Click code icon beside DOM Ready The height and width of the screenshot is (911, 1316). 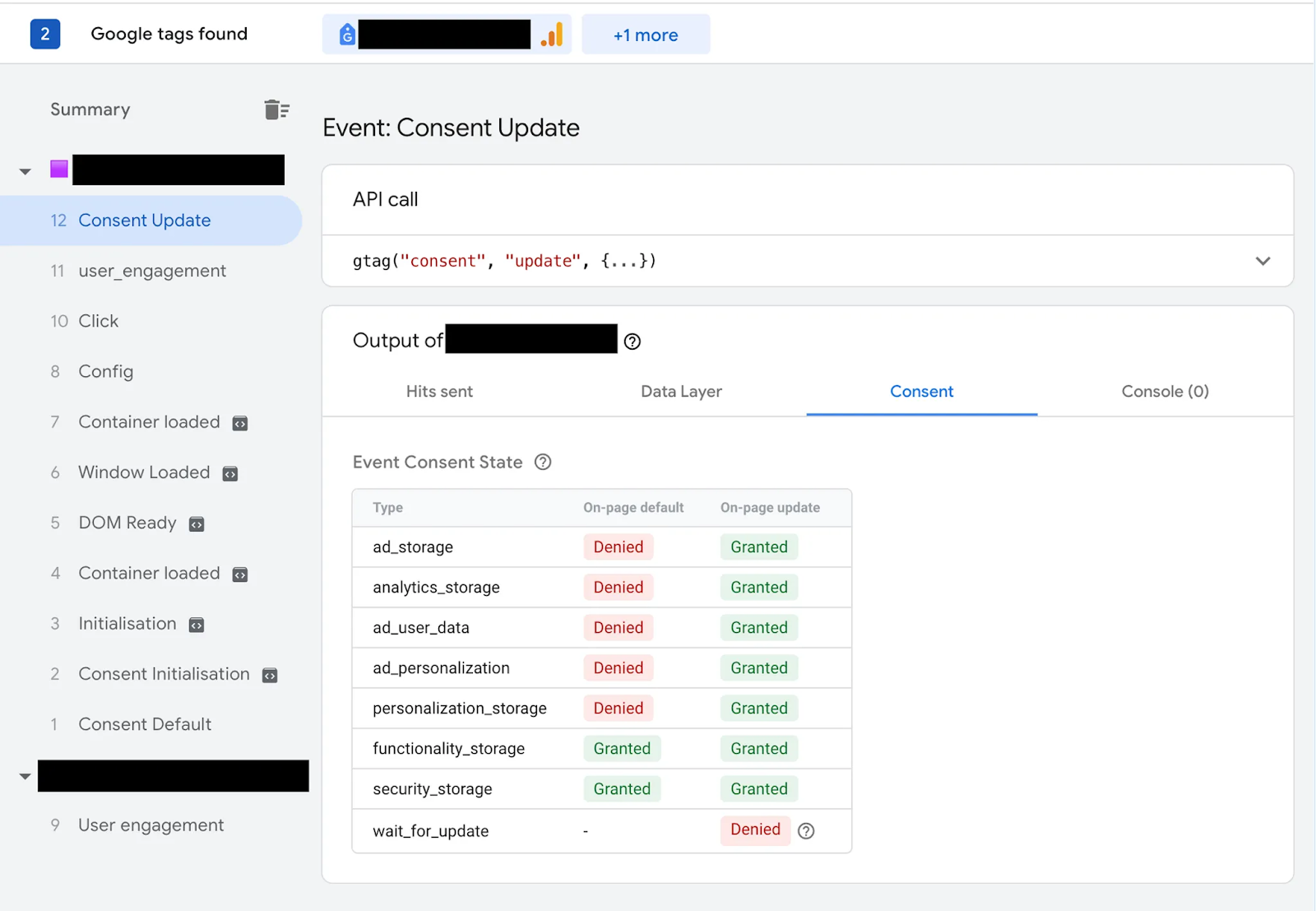(197, 524)
